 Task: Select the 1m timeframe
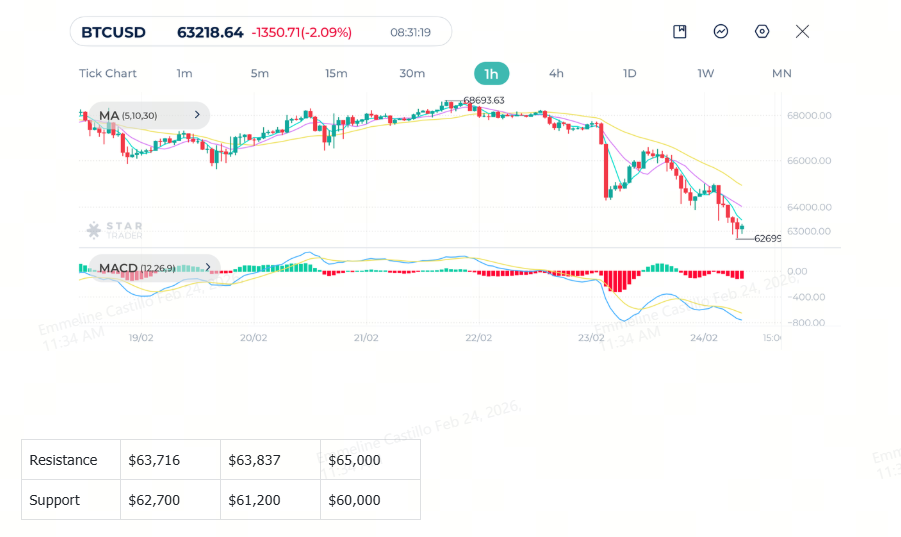coord(184,74)
